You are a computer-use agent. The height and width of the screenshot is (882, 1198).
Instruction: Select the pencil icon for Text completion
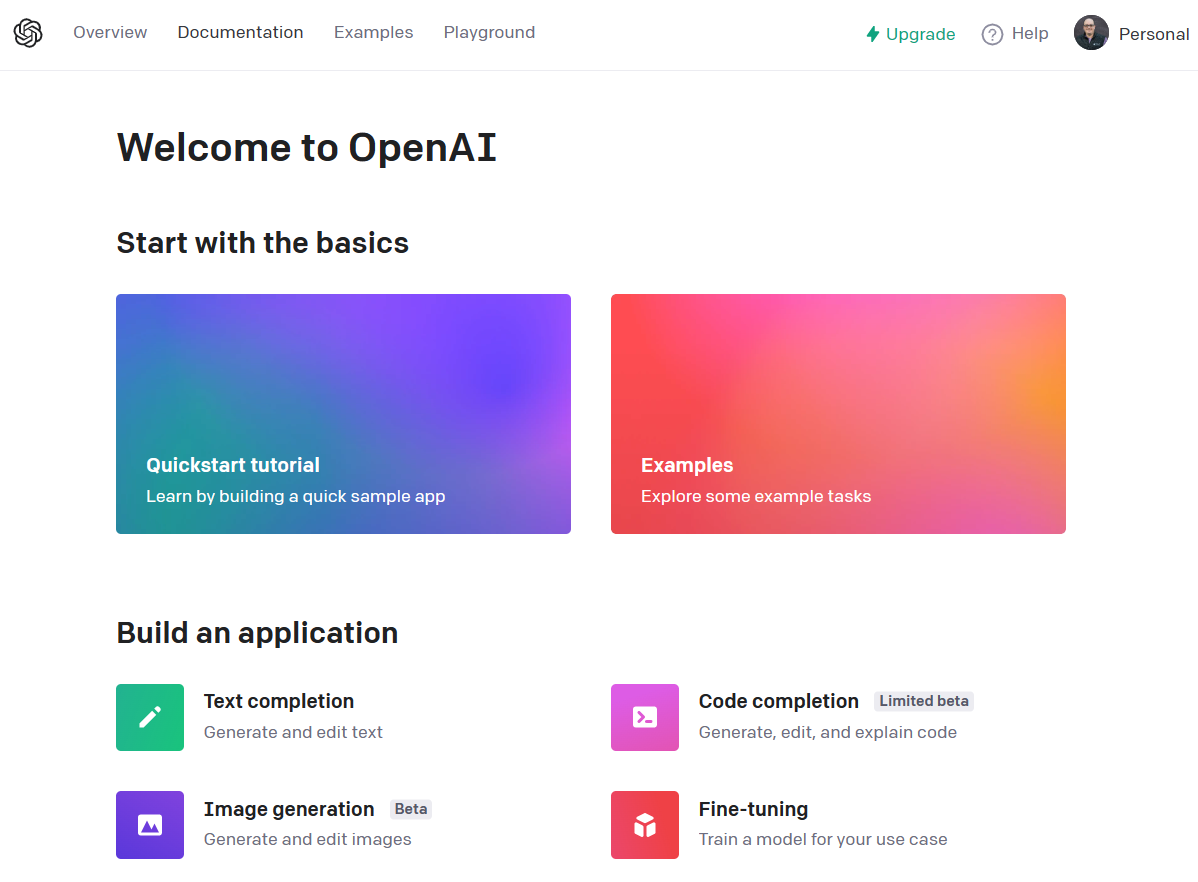click(x=150, y=717)
